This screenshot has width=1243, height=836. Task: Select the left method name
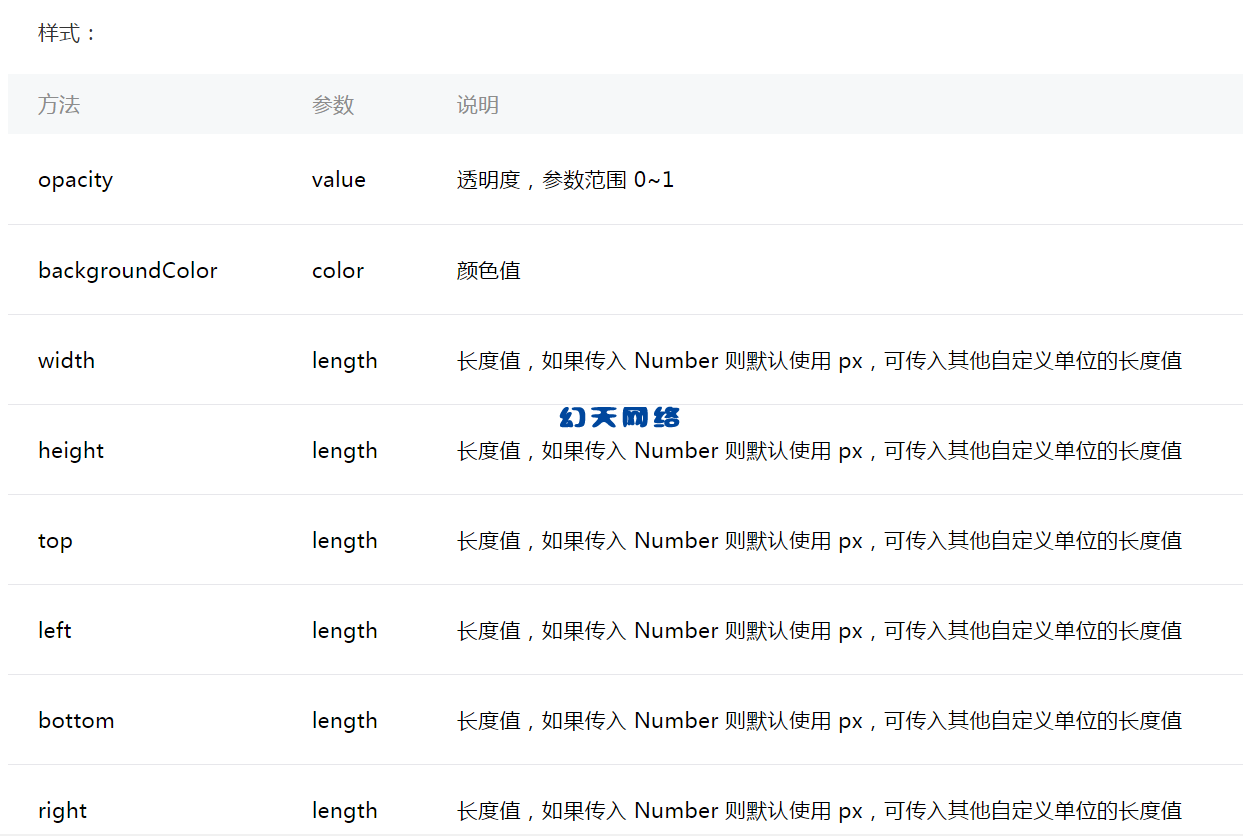[x=55, y=630]
